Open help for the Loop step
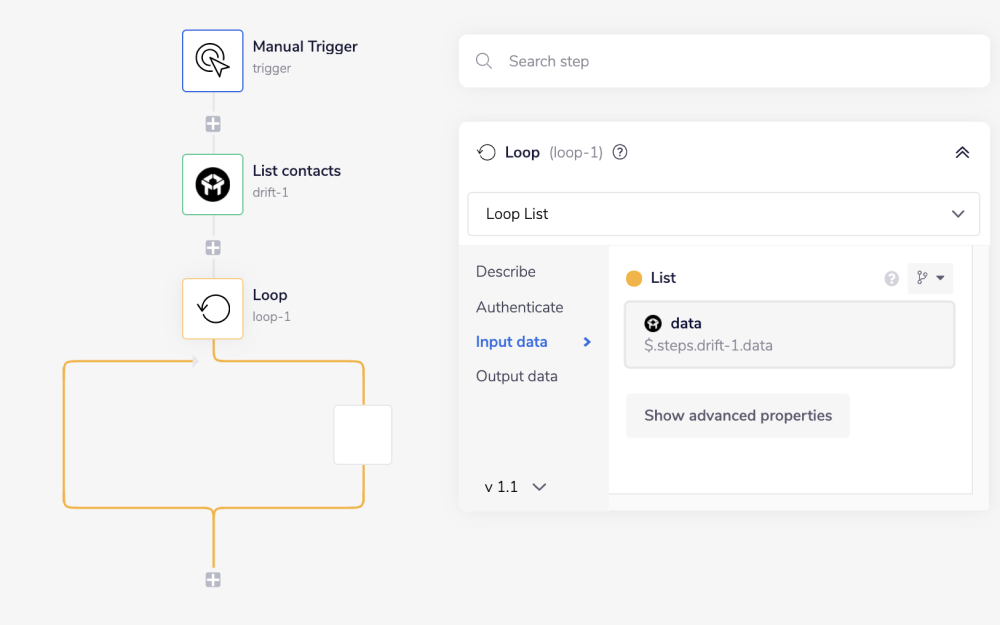 click(x=620, y=153)
